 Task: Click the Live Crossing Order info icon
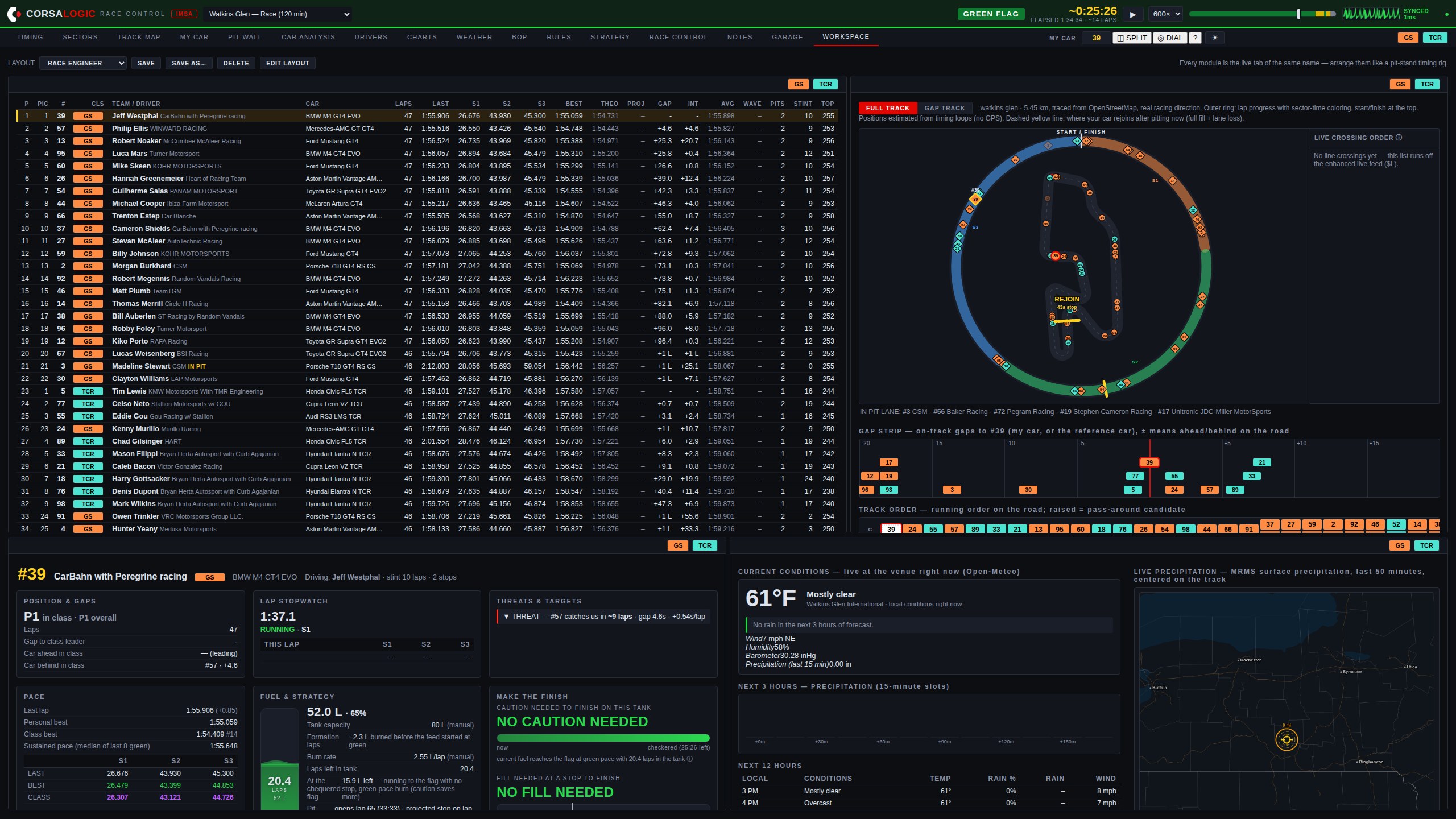(1399, 138)
